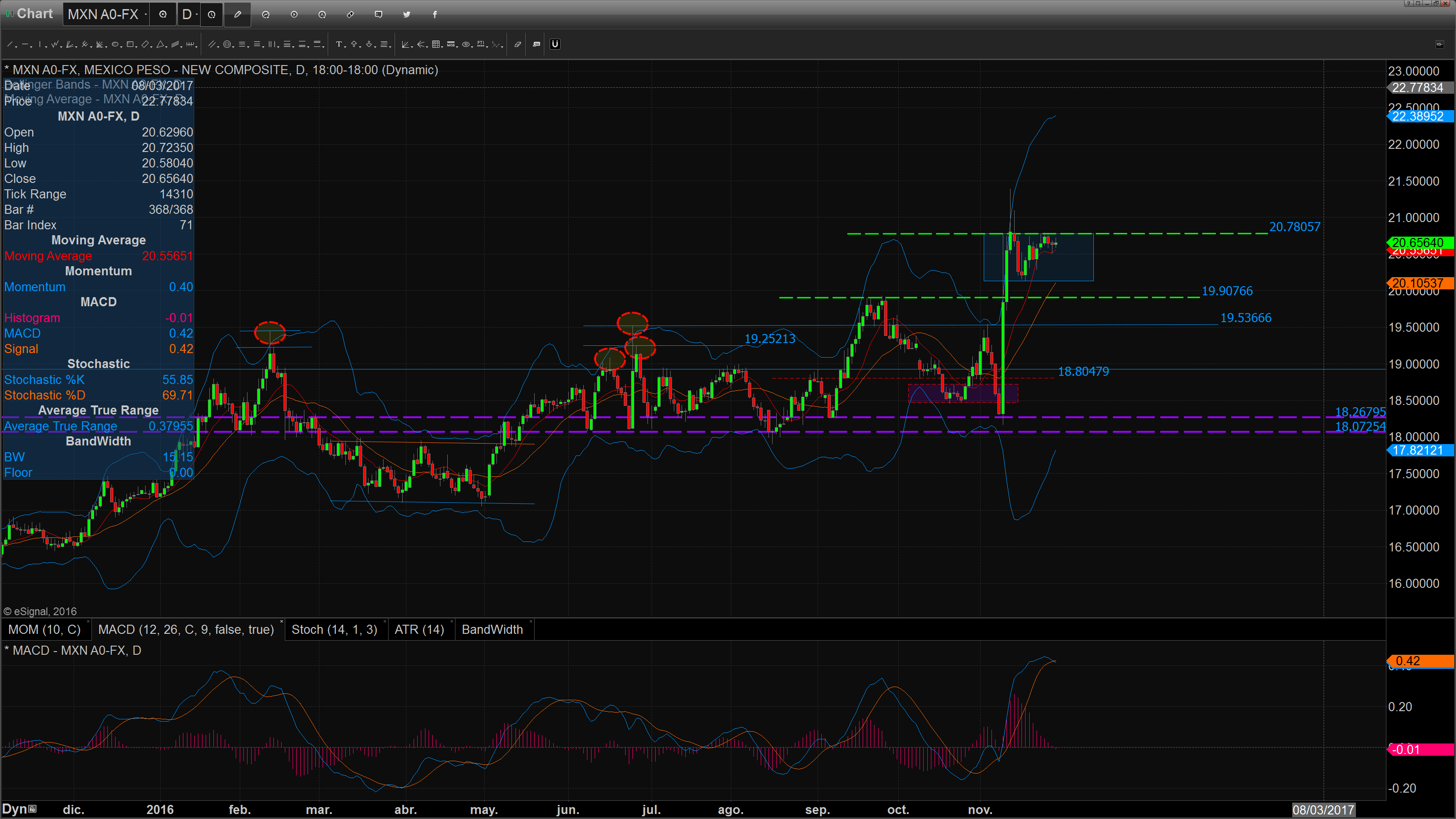This screenshot has width=1456, height=819.
Task: Click the Chart window title label
Action: point(35,14)
